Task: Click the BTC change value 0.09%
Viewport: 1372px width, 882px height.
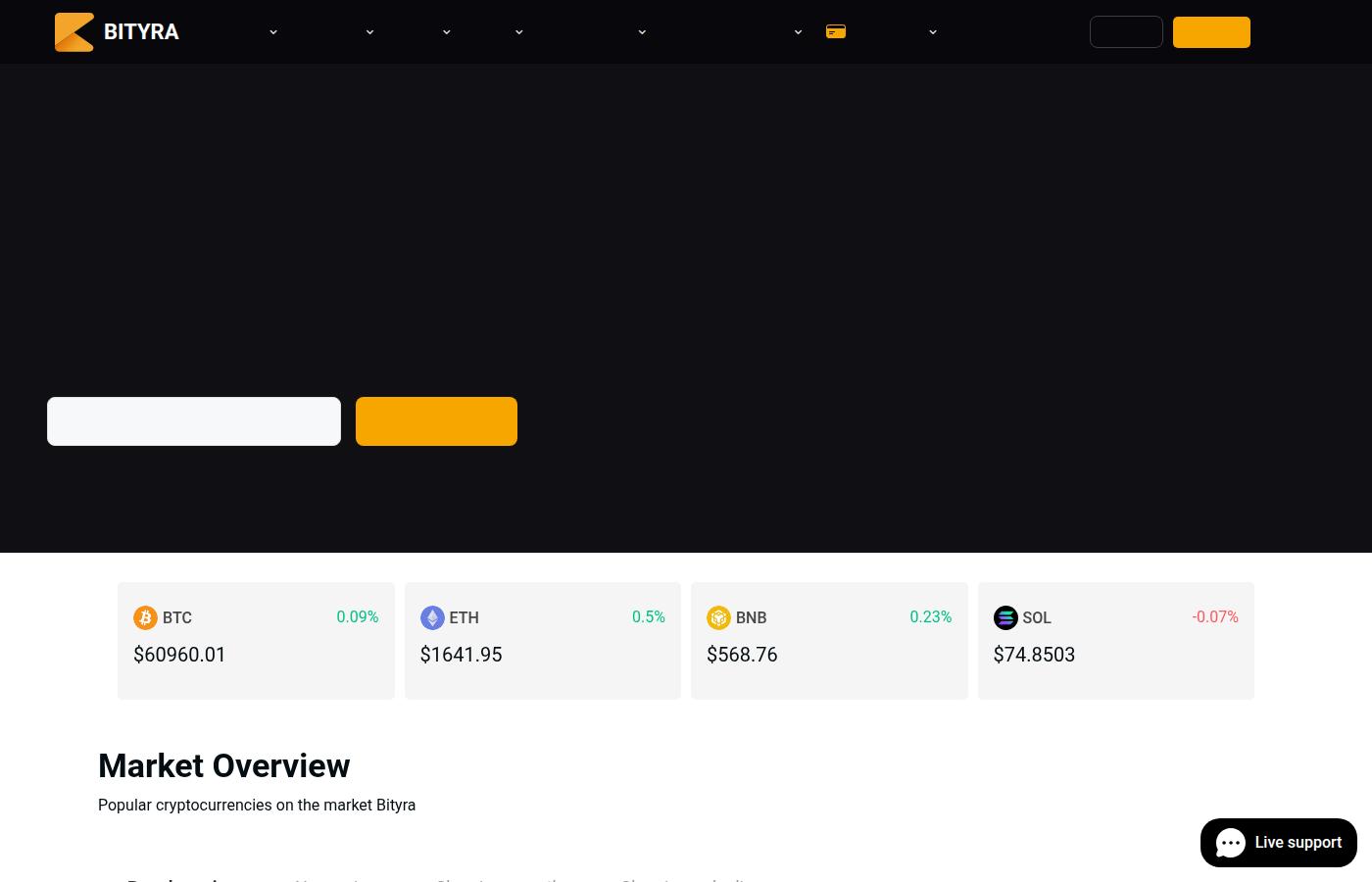Action: [358, 616]
